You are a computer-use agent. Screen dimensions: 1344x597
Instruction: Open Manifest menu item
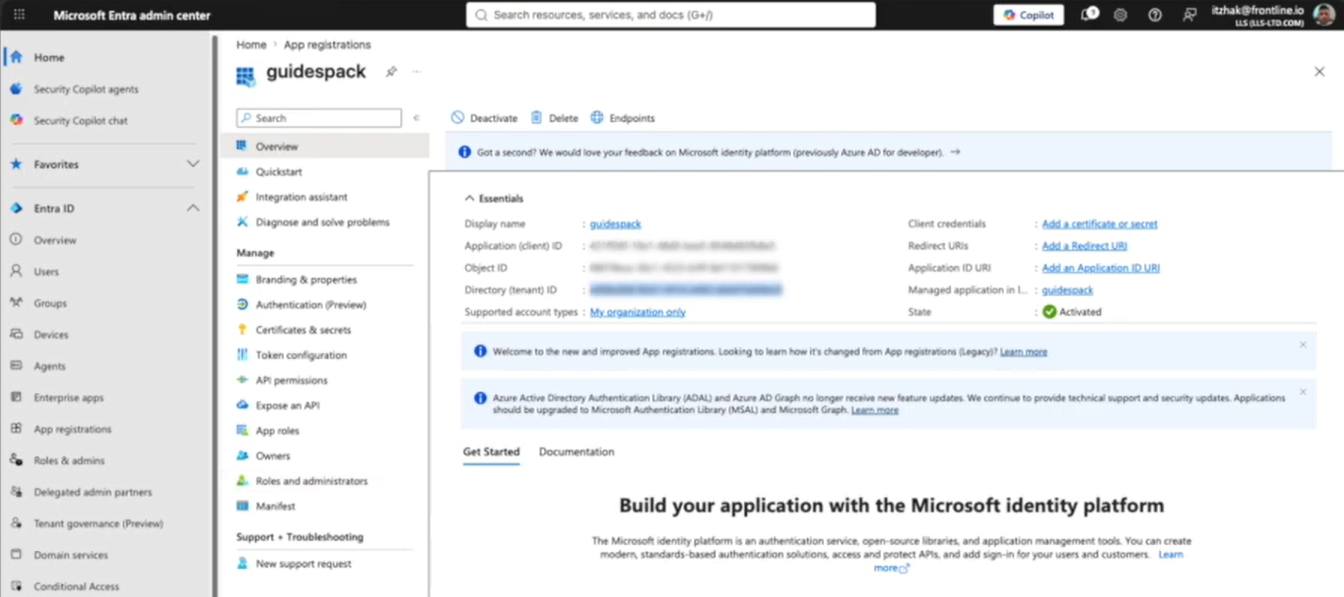pyautogui.click(x=275, y=506)
